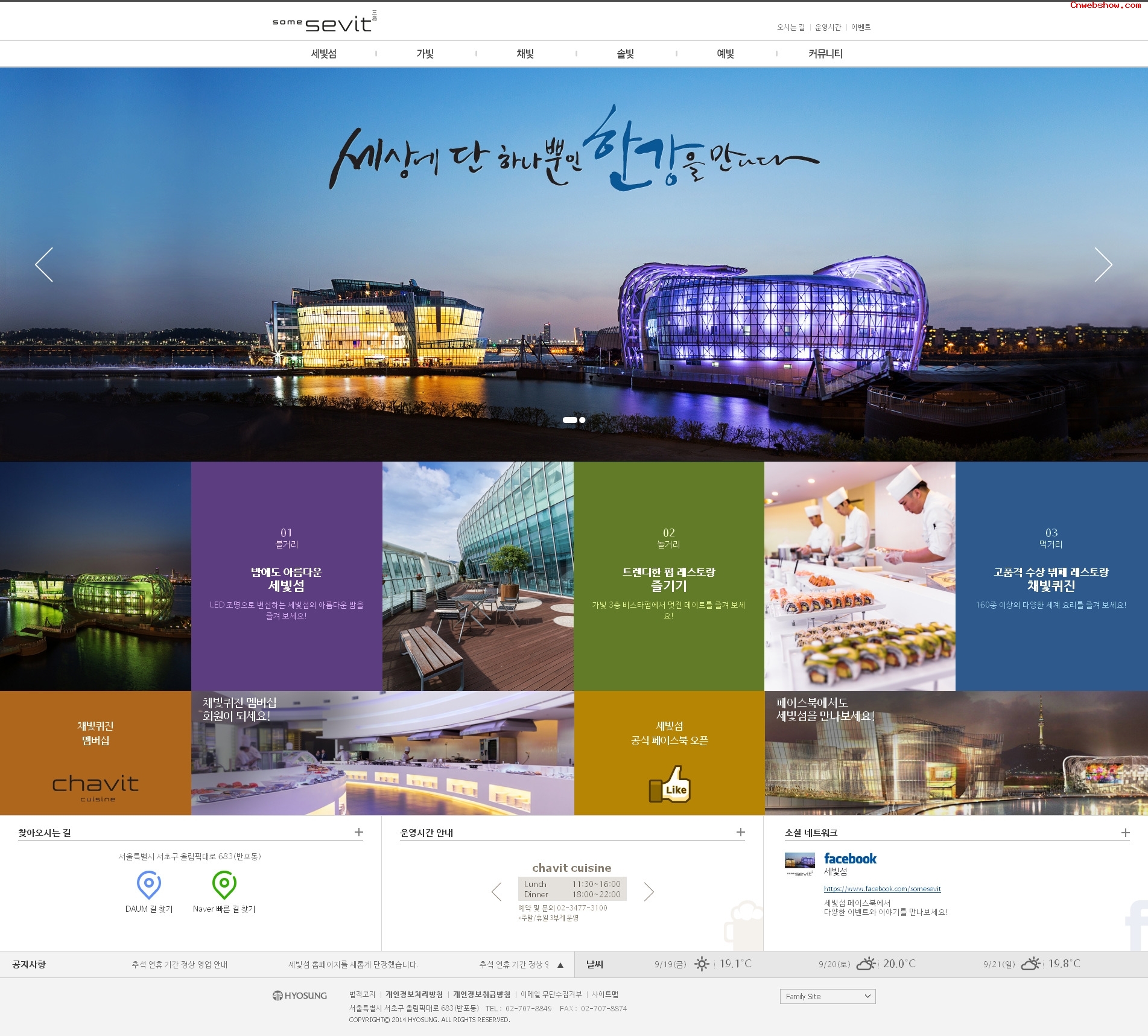The width and height of the screenshot is (1148, 1036).
Task: Click the Naver 빠른 길 찾기 pin
Action: (x=224, y=885)
